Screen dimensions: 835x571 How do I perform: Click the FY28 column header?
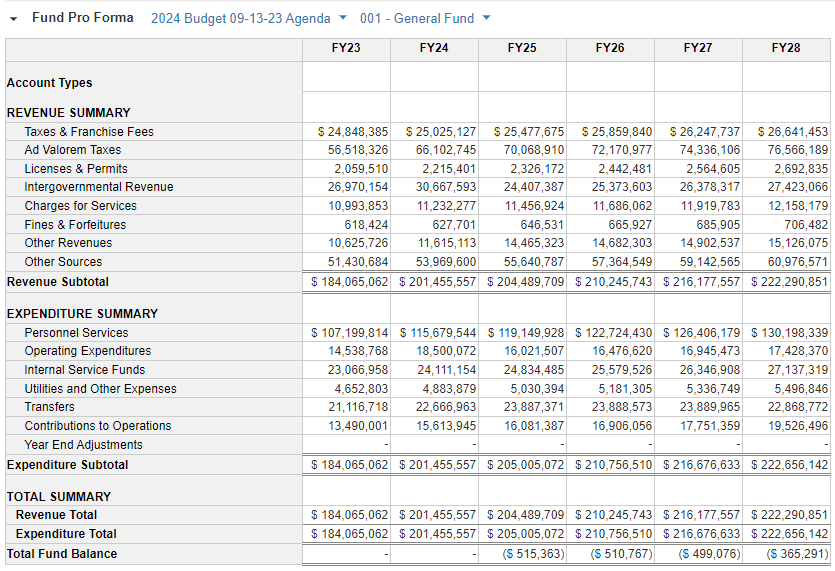786,48
